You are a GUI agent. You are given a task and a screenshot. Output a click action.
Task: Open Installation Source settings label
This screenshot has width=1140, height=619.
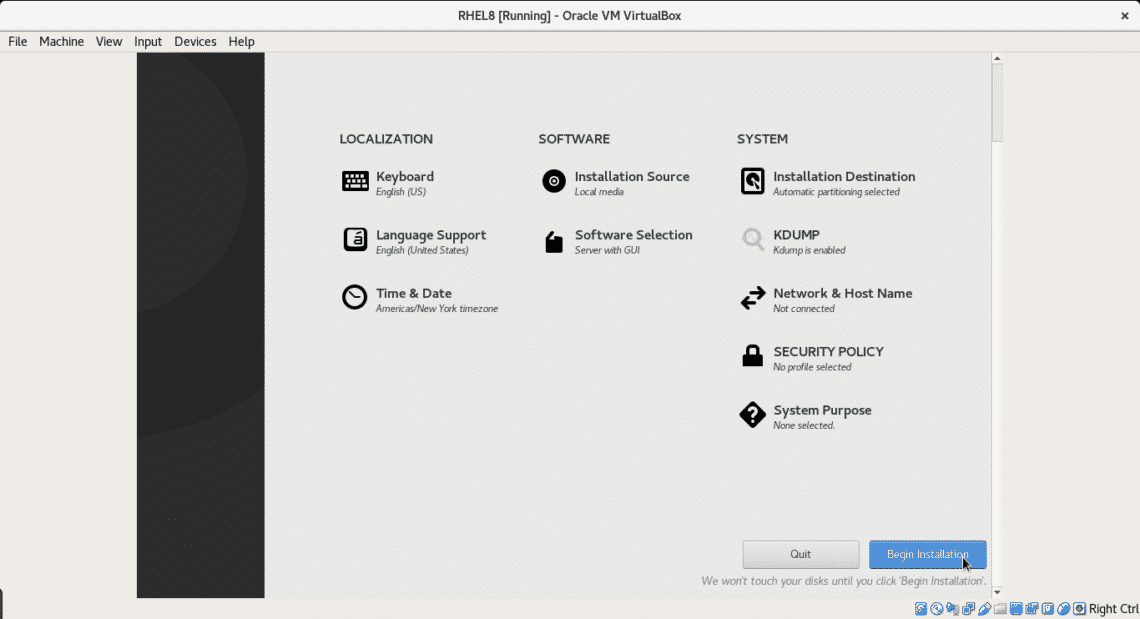click(x=632, y=176)
